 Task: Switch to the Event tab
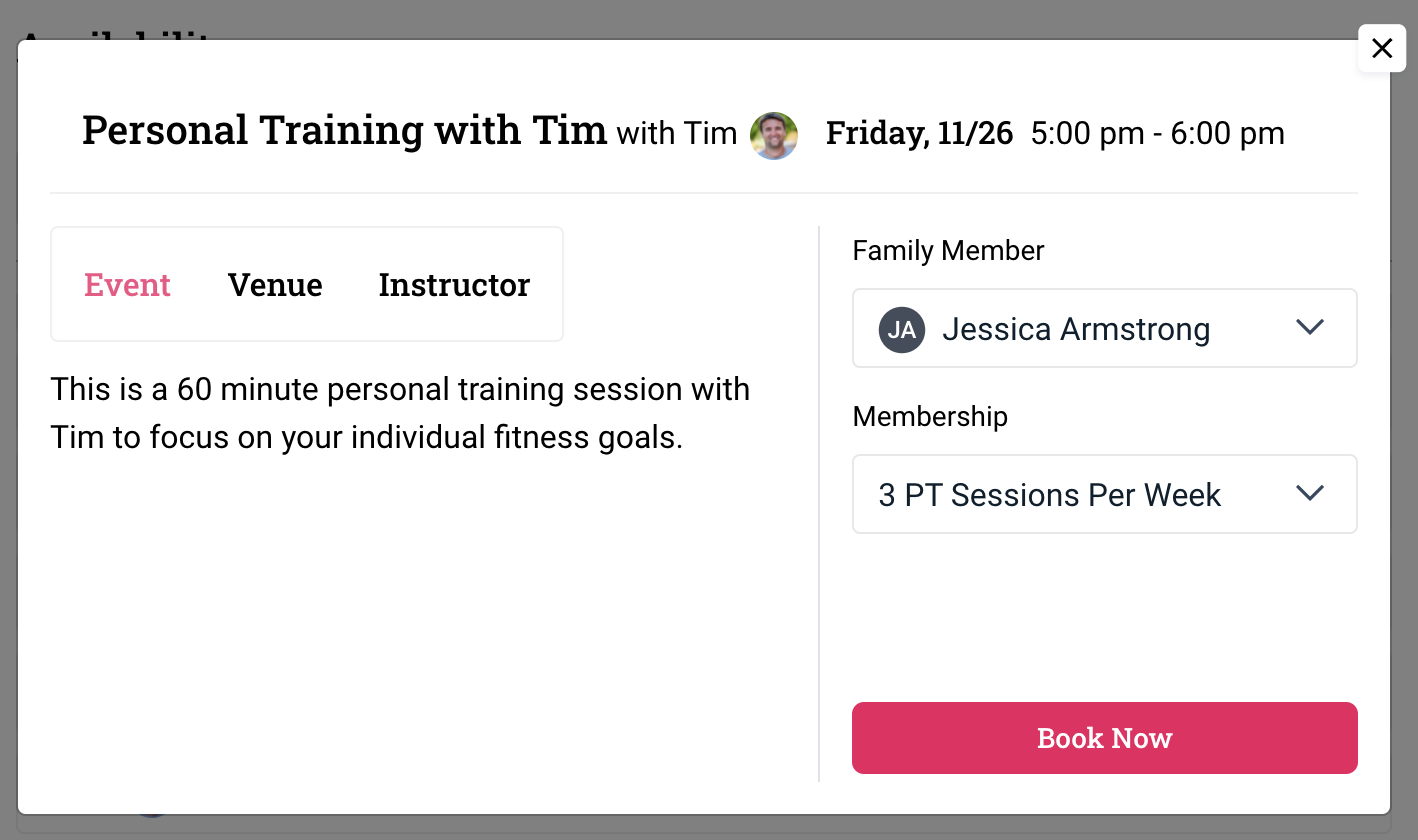[x=127, y=285]
